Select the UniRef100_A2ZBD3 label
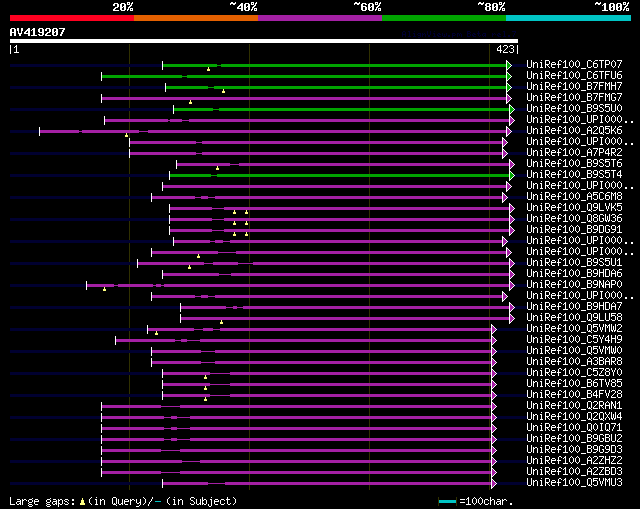Screen dimensions: 640x509 pos(574,472)
